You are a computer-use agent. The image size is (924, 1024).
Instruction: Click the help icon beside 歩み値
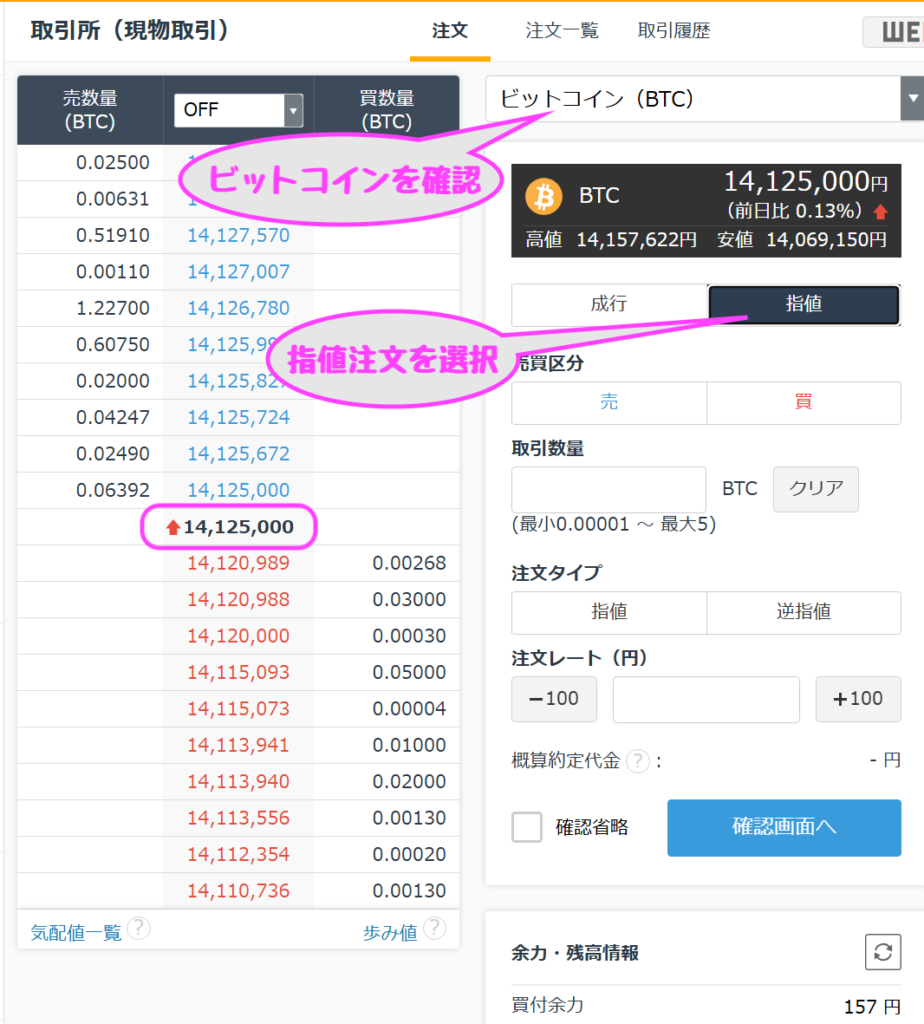point(434,929)
